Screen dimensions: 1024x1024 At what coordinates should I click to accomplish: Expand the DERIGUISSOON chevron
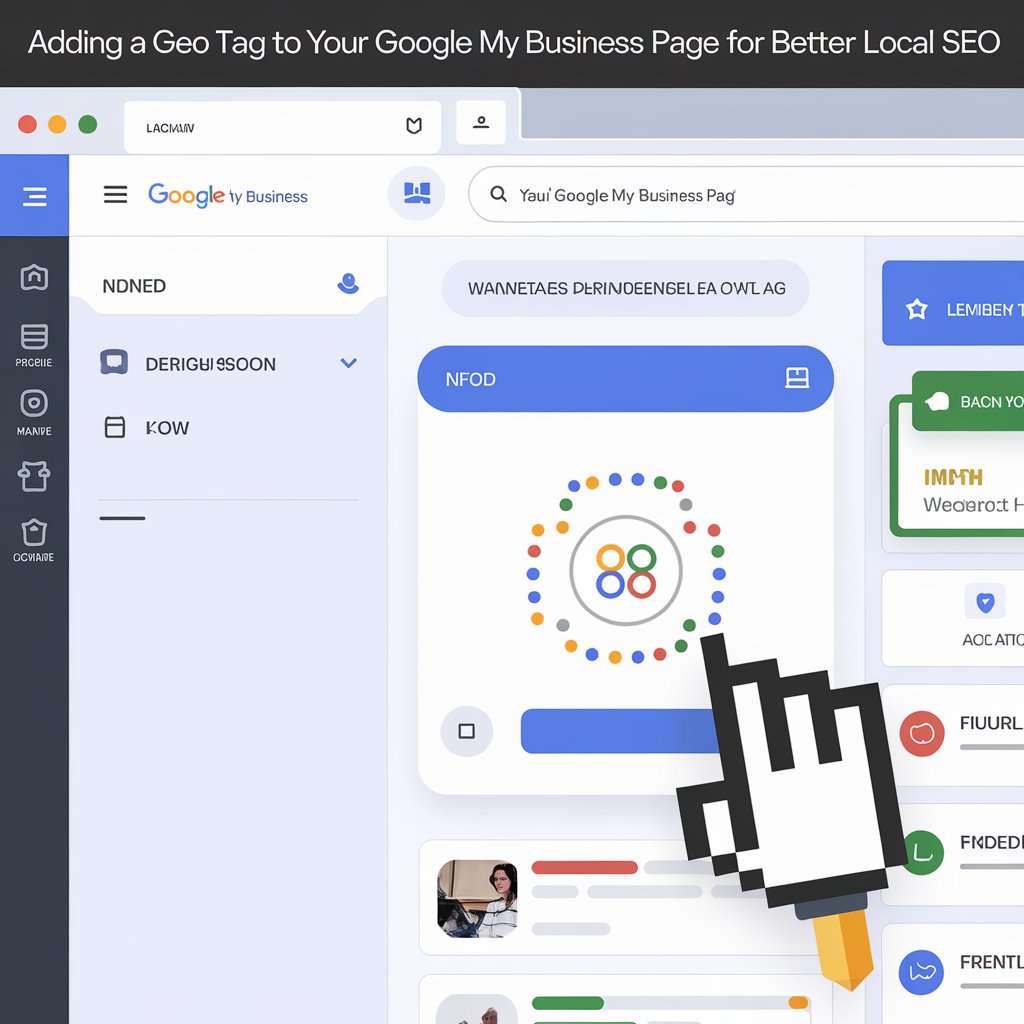348,363
